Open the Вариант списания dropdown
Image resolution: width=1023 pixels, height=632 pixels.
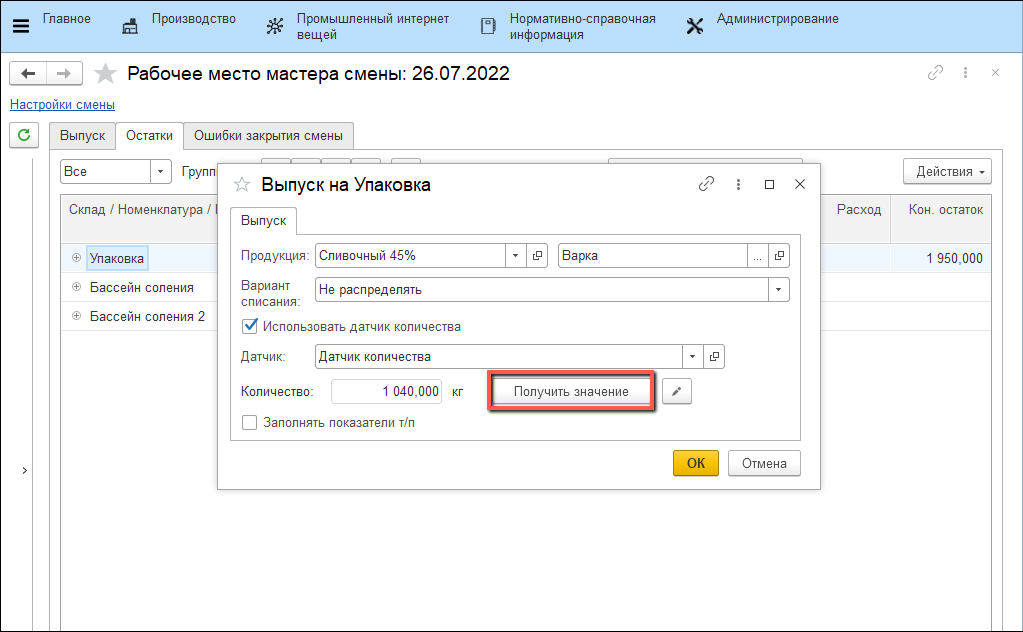click(x=777, y=290)
